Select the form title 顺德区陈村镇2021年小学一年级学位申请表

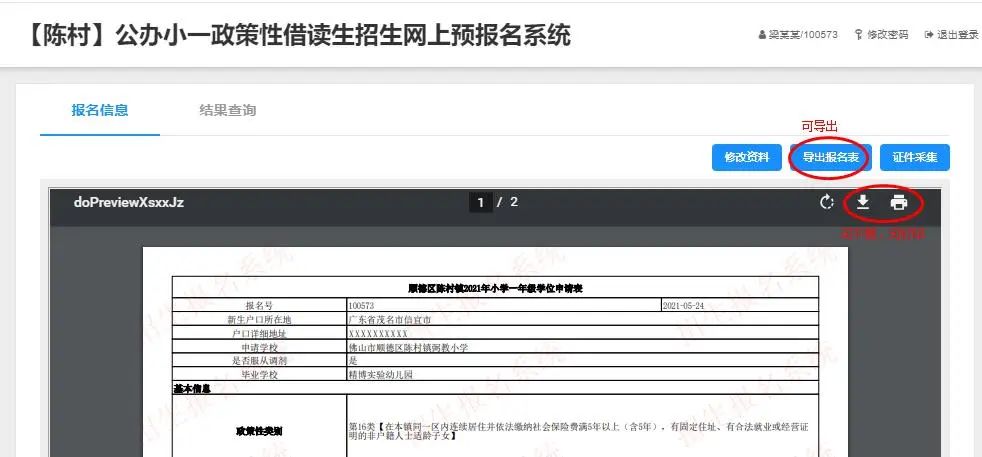pyautogui.click(x=495, y=288)
